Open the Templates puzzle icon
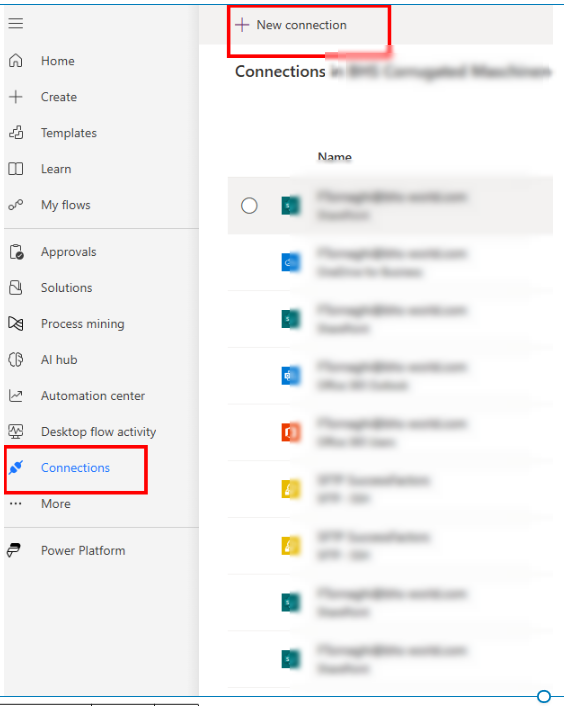This screenshot has width=564, height=706. coord(16,132)
